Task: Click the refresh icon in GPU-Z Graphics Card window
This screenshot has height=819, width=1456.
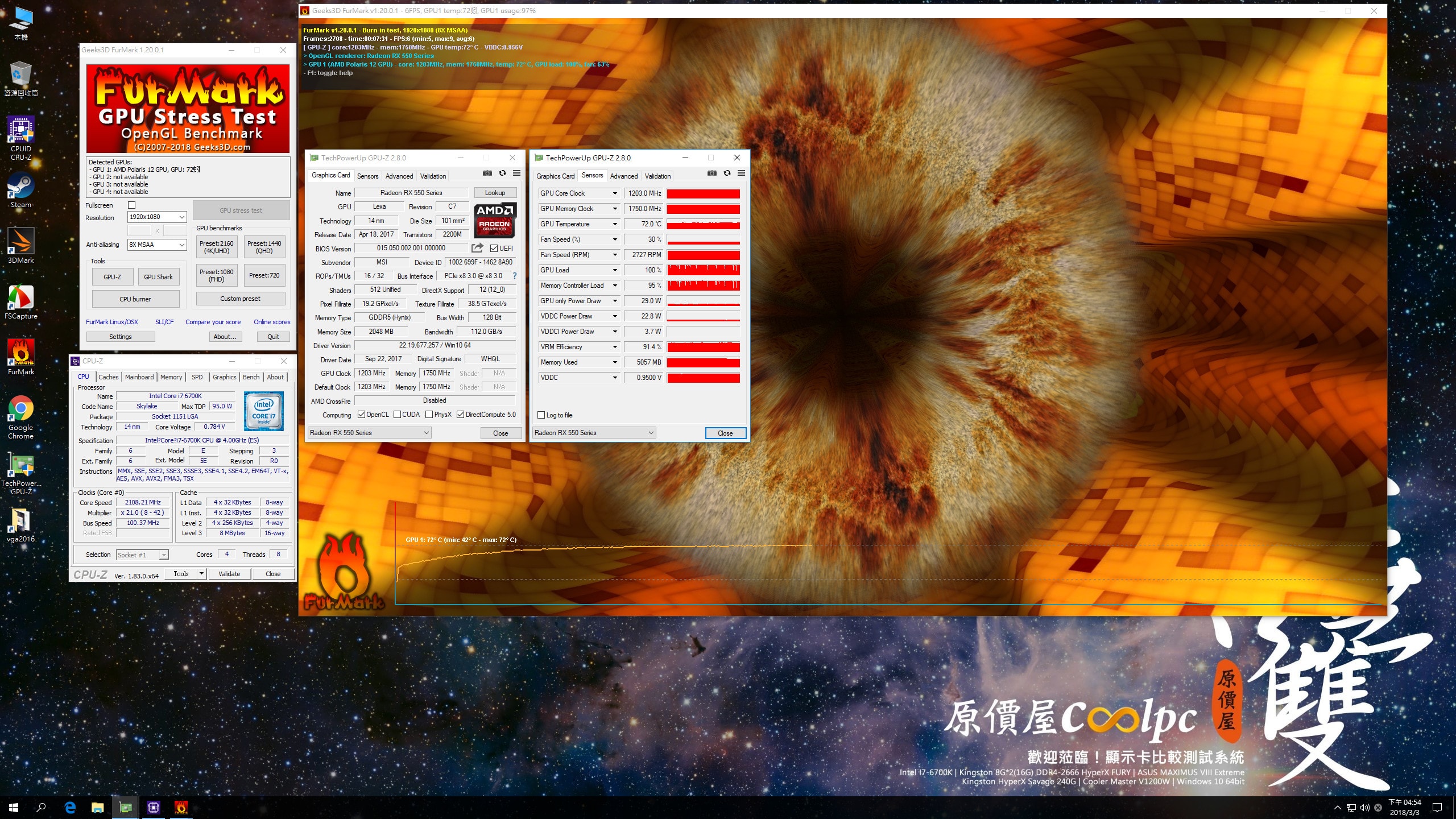Action: point(502,173)
